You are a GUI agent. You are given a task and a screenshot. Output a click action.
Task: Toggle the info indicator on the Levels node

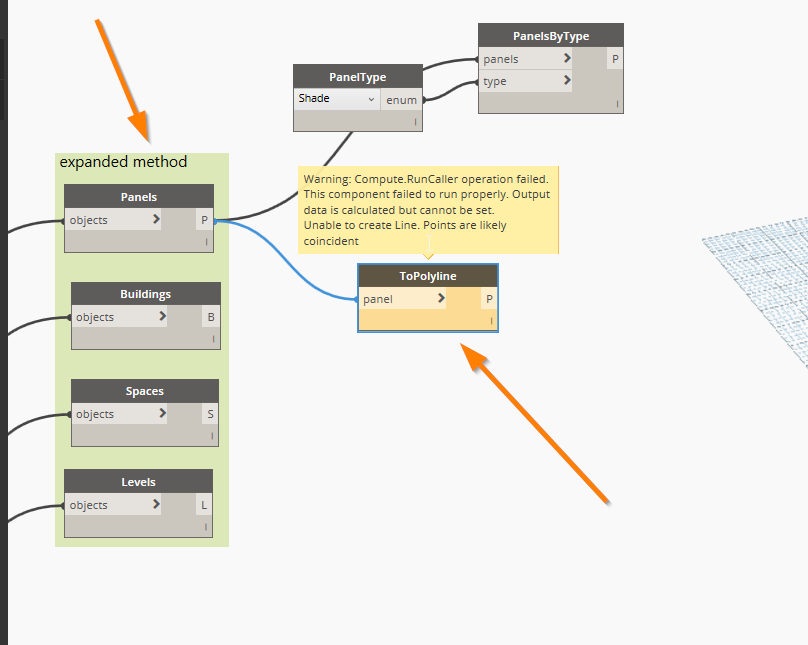point(204,526)
